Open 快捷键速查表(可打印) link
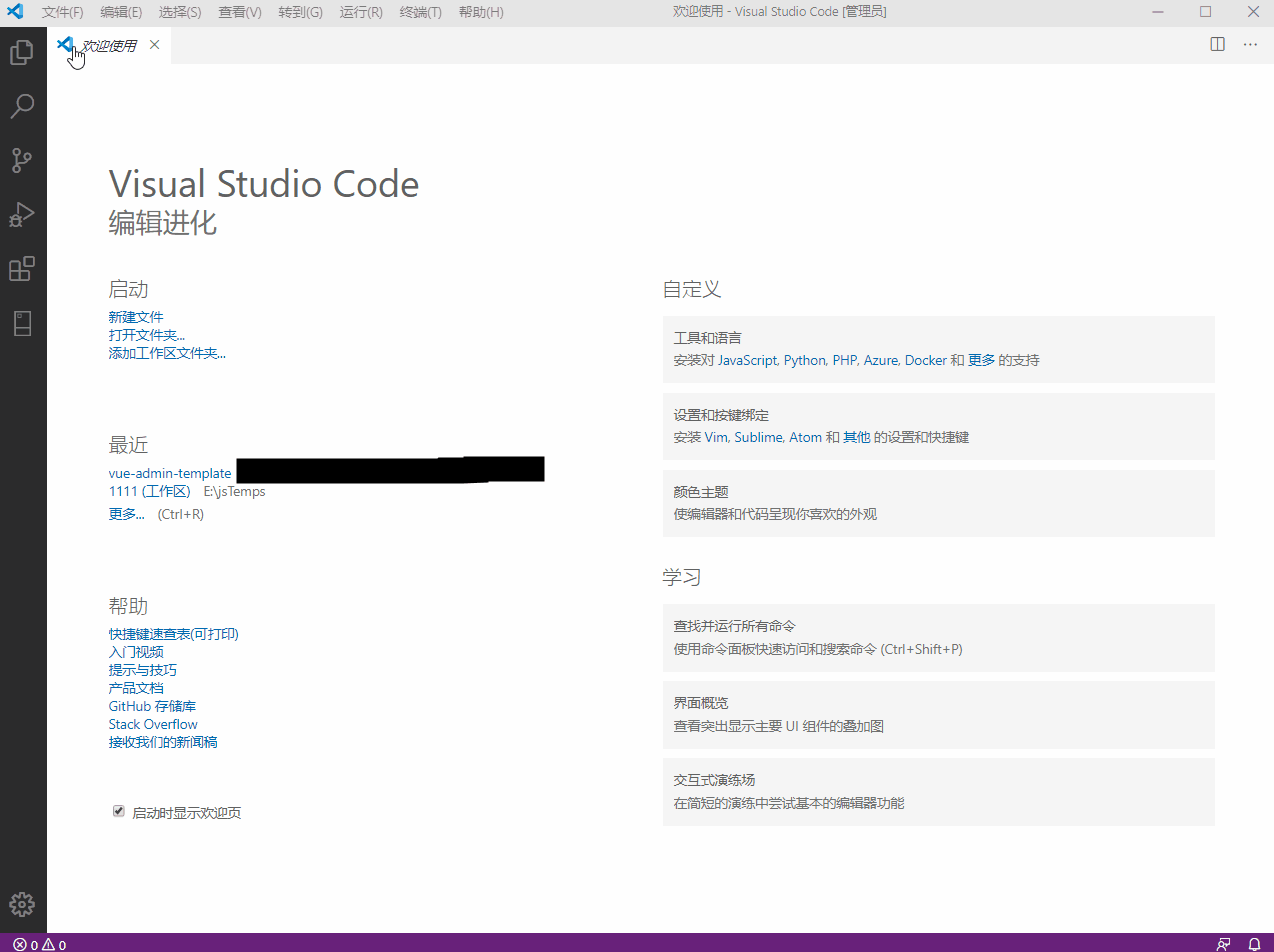1274x952 pixels. click(174, 634)
